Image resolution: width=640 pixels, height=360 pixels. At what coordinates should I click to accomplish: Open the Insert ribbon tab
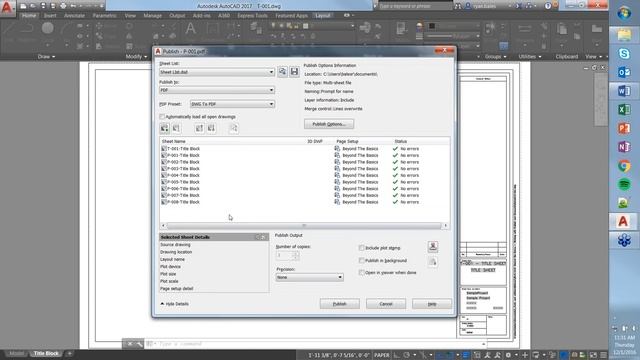click(50, 16)
